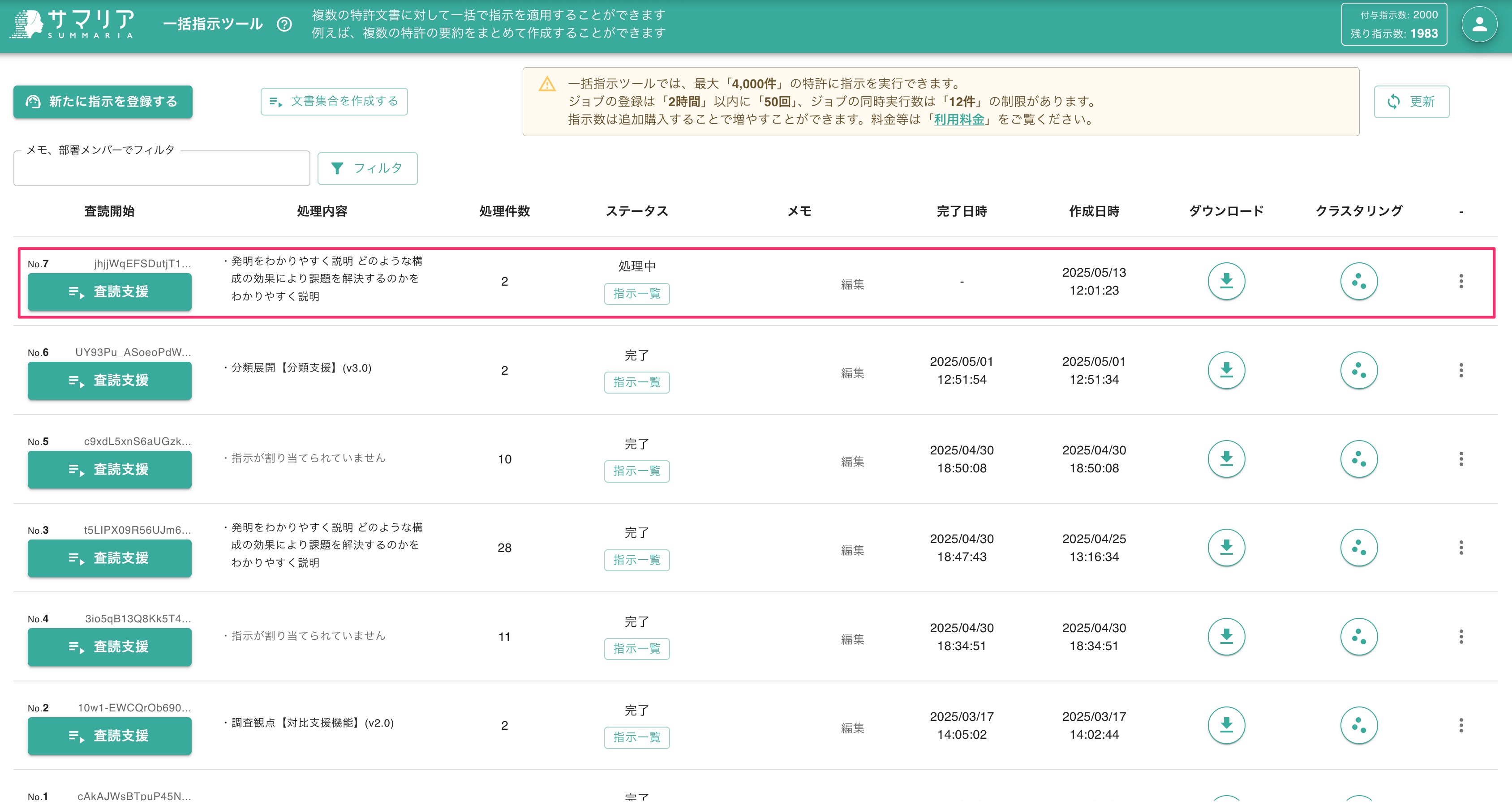
Task: Open kebab menu for job No.2
Action: coord(1460,725)
